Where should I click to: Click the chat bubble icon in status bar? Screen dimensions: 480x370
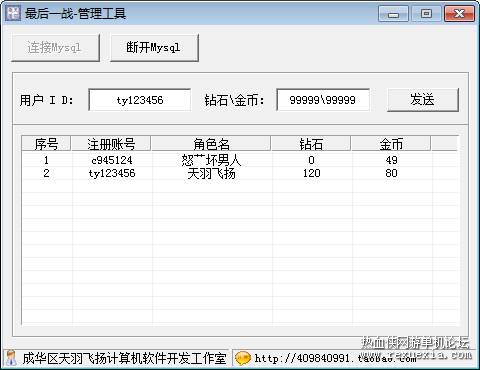[x=242, y=358]
